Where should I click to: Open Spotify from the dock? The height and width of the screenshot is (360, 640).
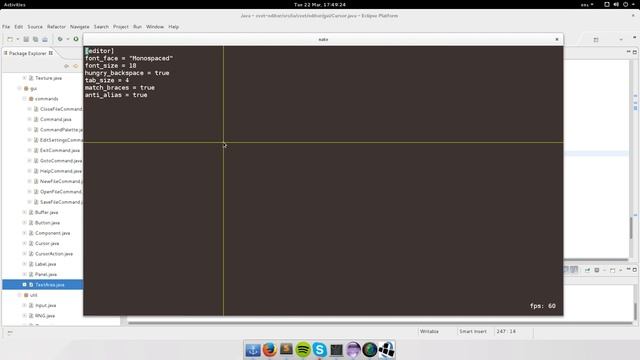303,350
